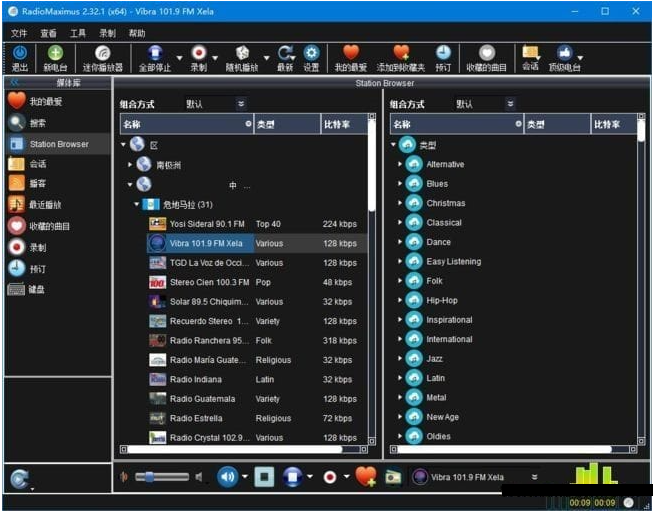The height and width of the screenshot is (514, 653).
Task: Open the 文件 menu
Action: (19, 33)
